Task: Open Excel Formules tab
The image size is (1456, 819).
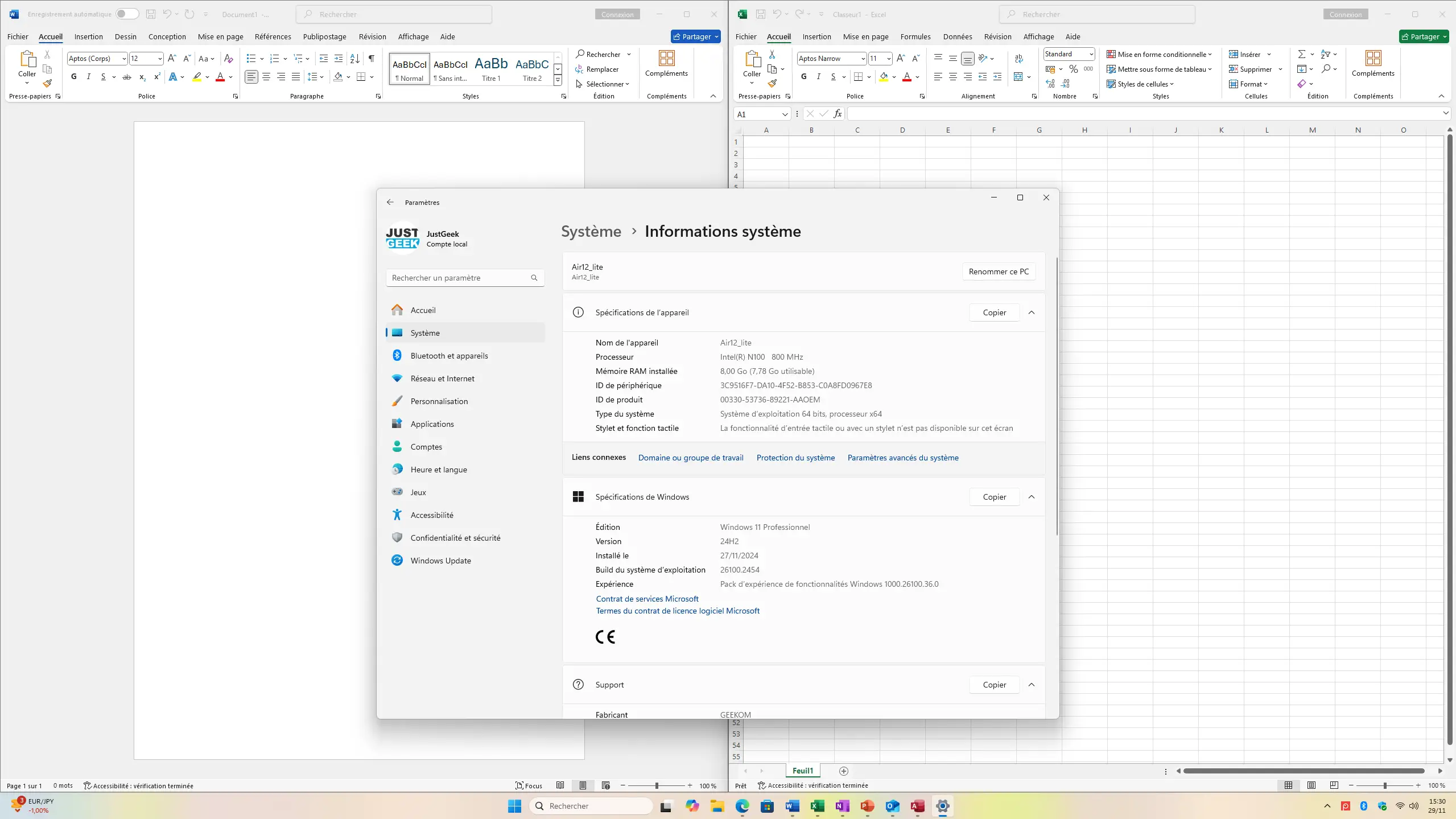Action: [915, 36]
